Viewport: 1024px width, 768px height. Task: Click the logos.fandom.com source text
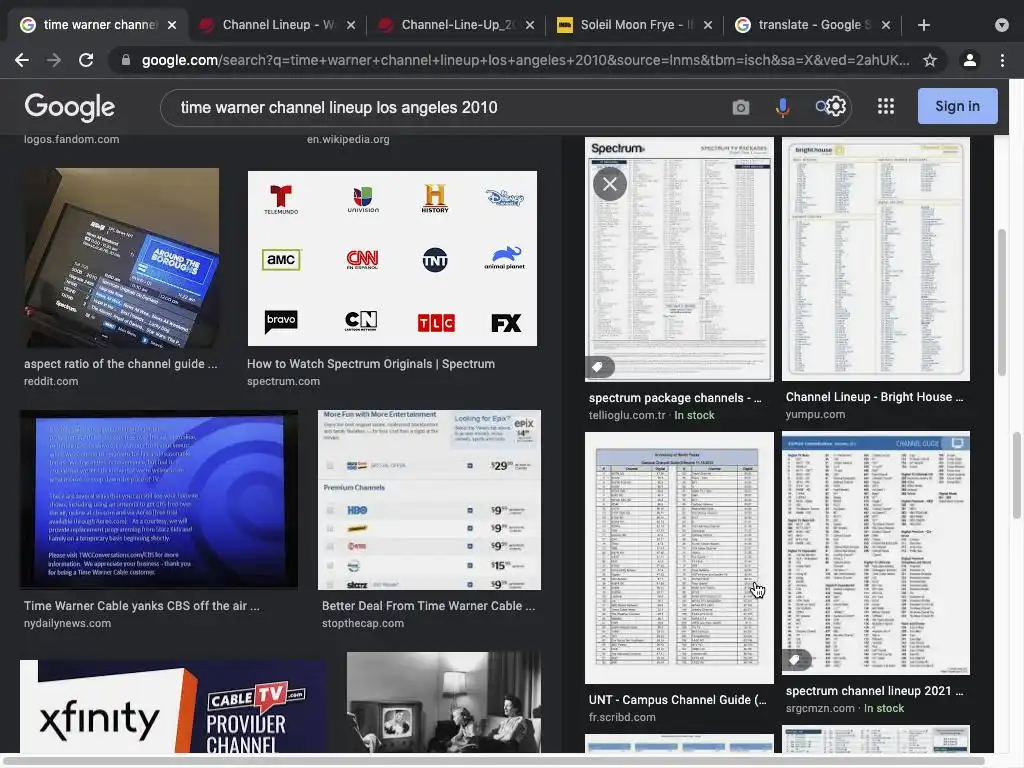[72, 139]
